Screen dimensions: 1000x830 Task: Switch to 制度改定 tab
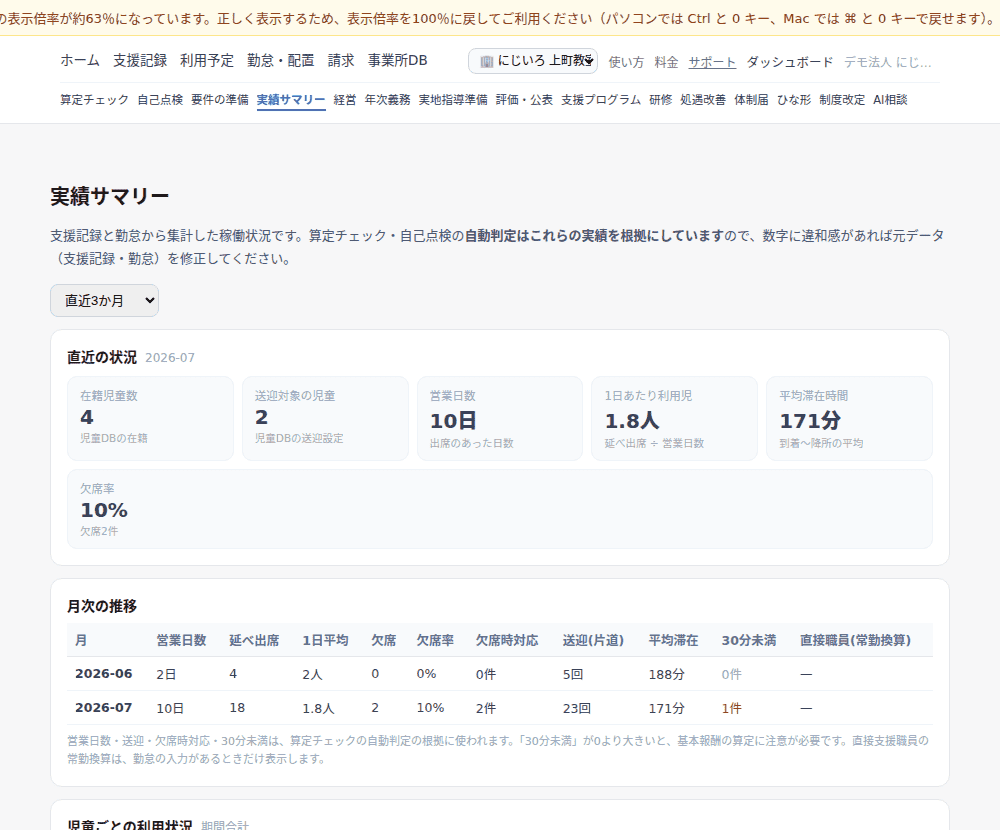point(842,100)
